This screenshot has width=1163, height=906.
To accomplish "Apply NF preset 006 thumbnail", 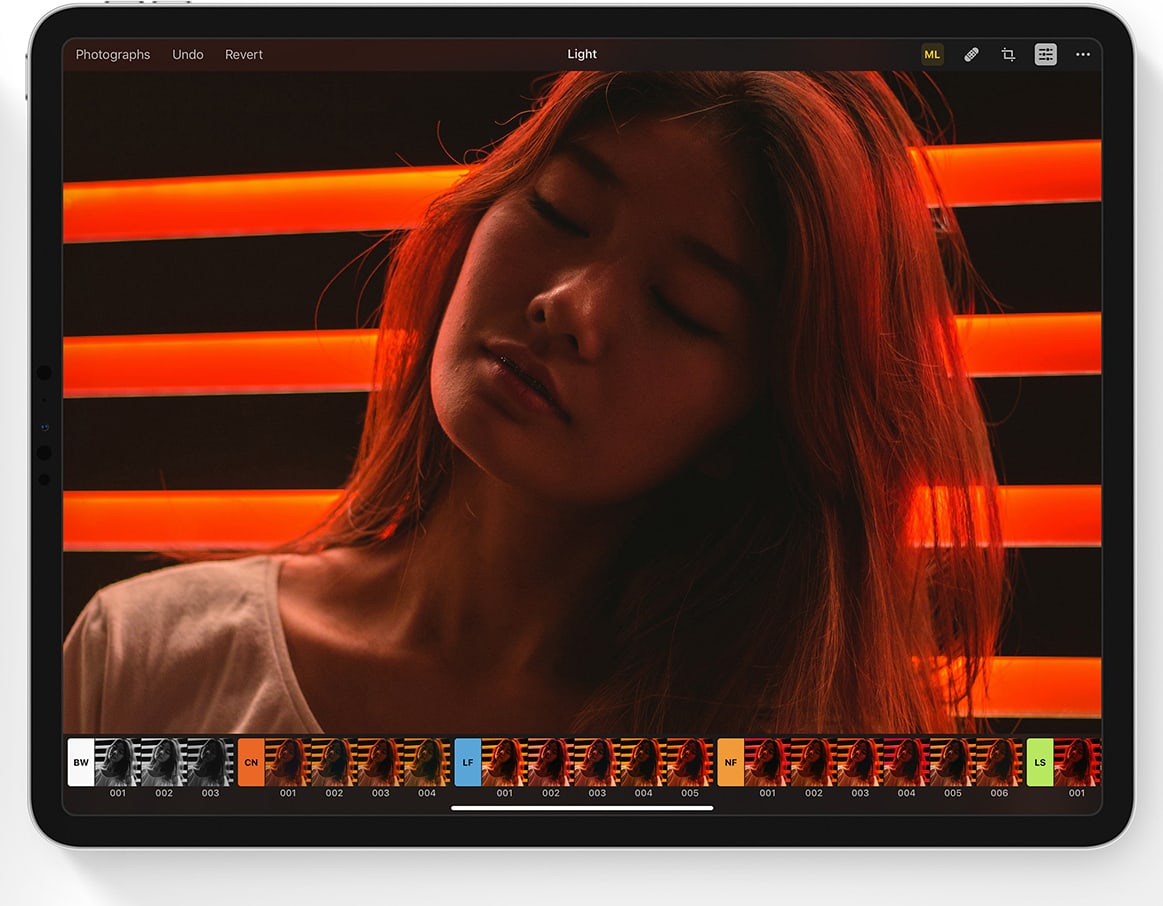I will tap(999, 762).
